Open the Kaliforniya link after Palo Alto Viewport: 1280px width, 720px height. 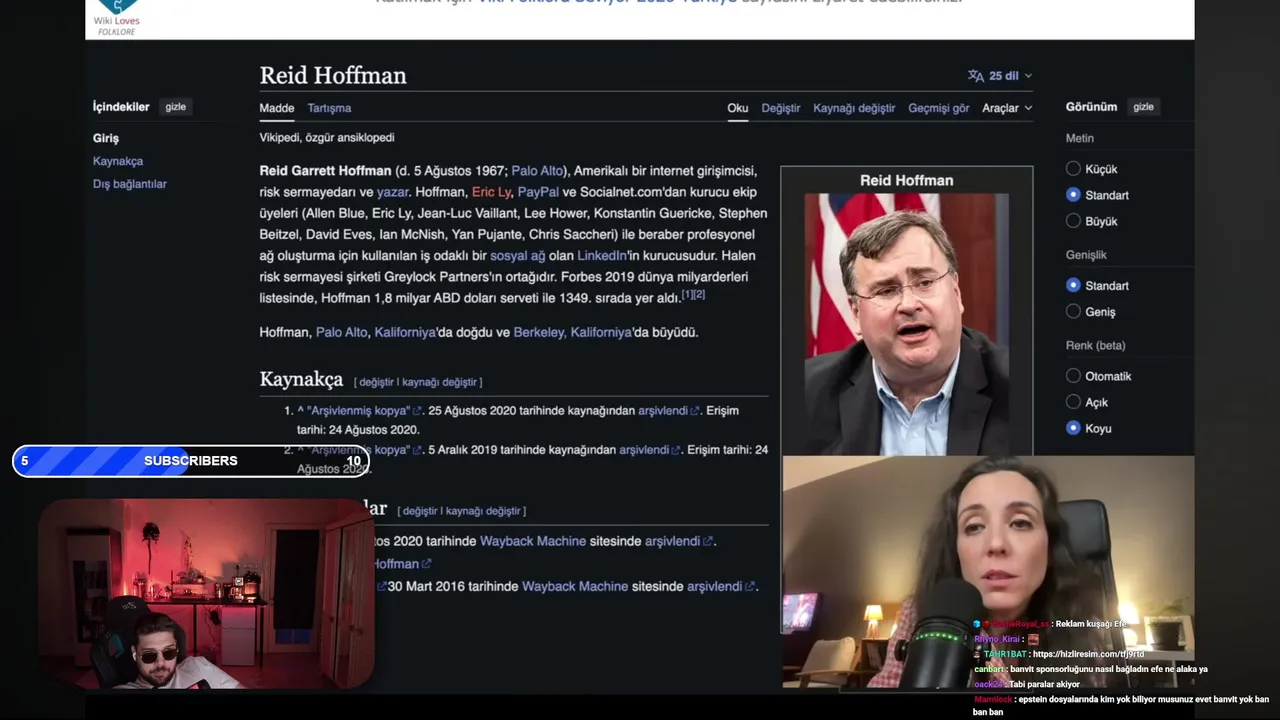405,332
